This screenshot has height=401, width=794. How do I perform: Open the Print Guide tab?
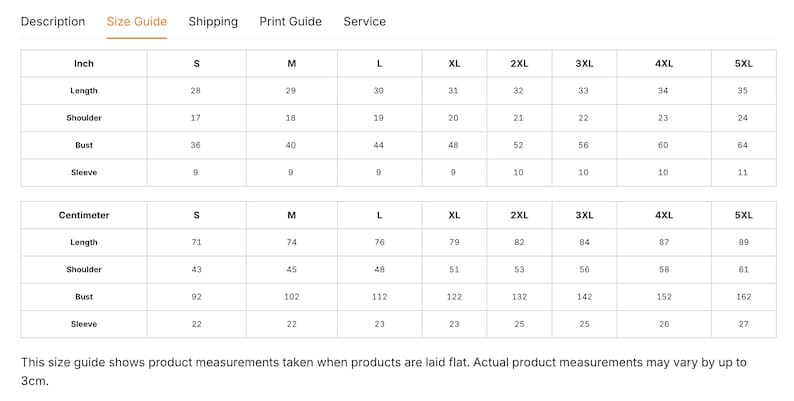click(x=291, y=22)
